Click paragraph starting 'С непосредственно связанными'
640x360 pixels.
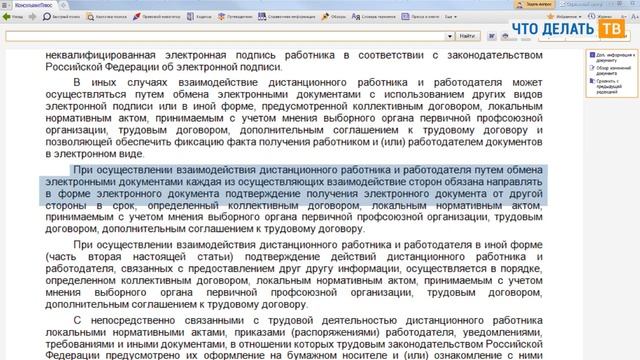click(x=294, y=338)
